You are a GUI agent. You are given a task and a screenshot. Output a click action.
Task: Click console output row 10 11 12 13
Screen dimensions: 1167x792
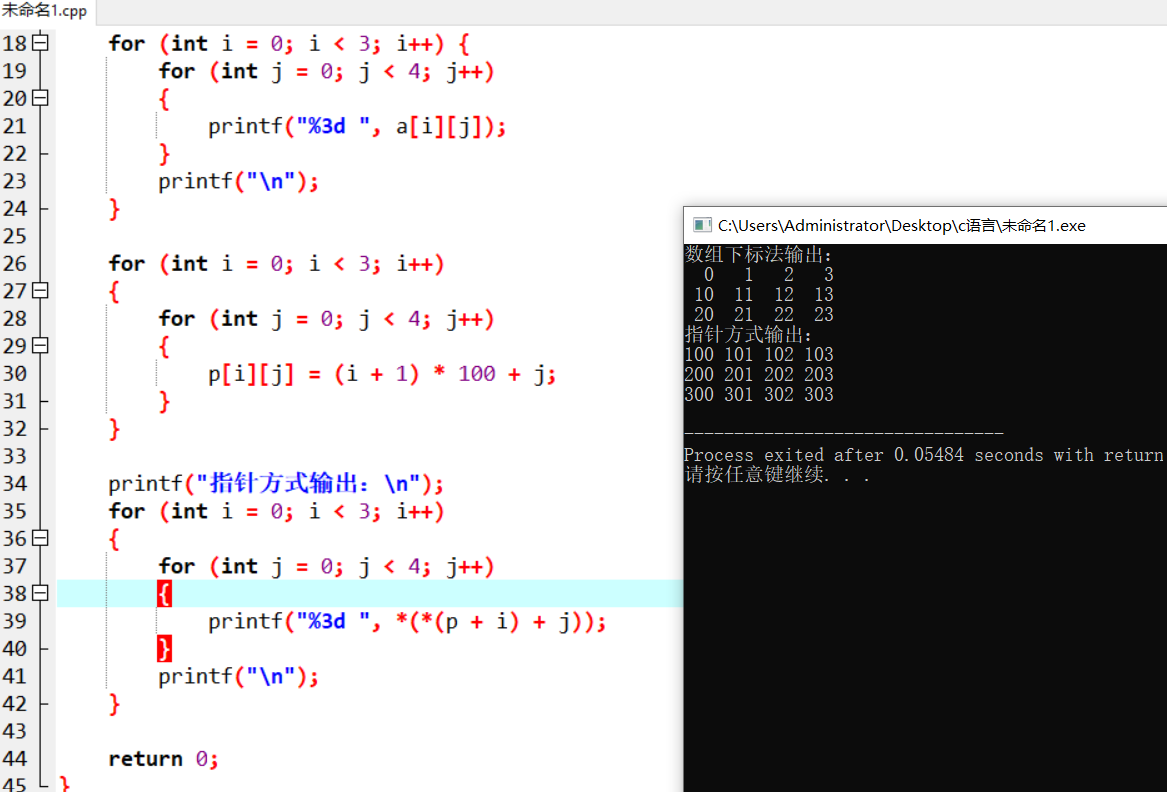pyautogui.click(x=764, y=295)
